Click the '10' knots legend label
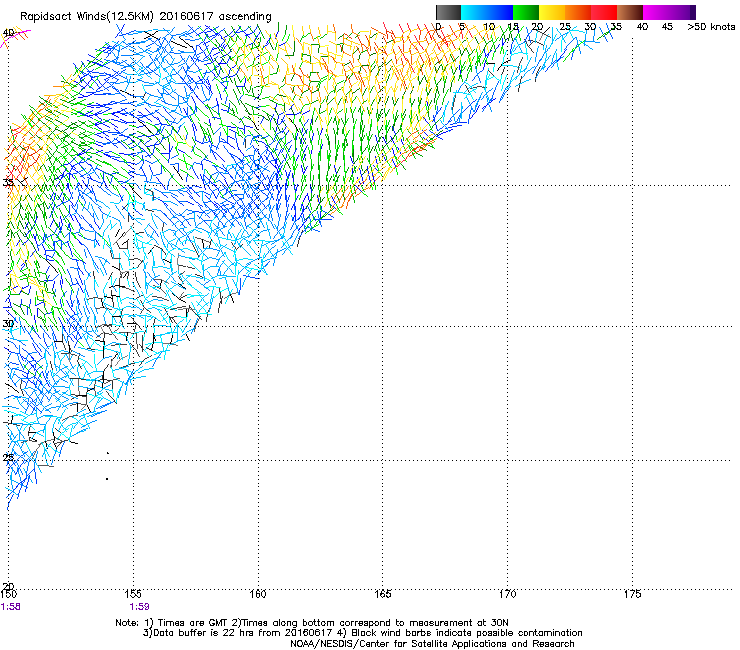Viewport: 740px width, 650px height. pyautogui.click(x=489, y=27)
